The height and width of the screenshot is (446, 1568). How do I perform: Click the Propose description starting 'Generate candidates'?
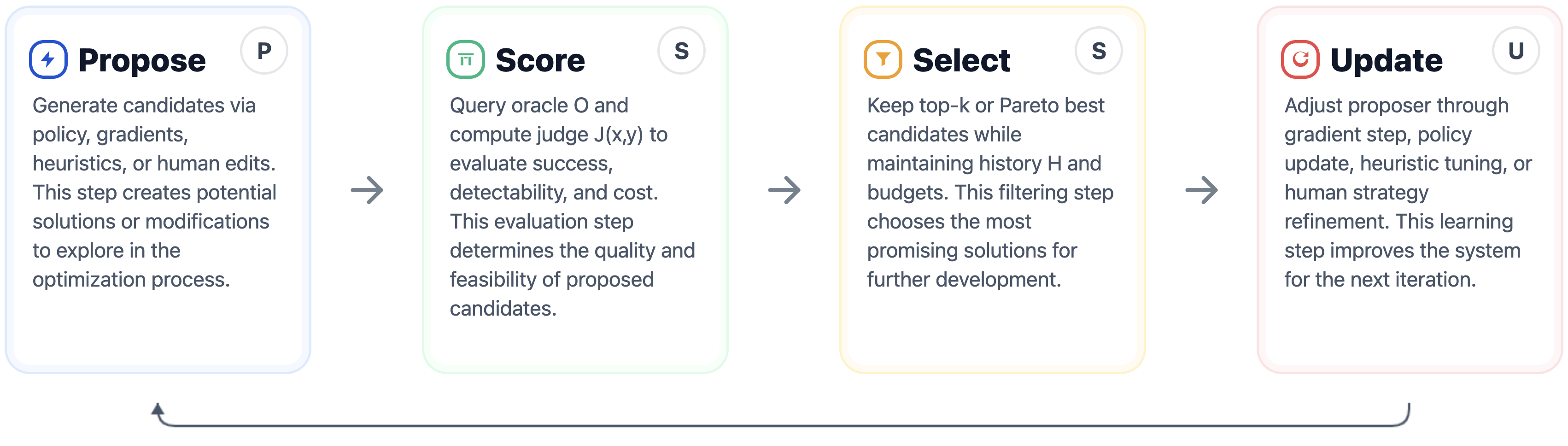pos(155,192)
